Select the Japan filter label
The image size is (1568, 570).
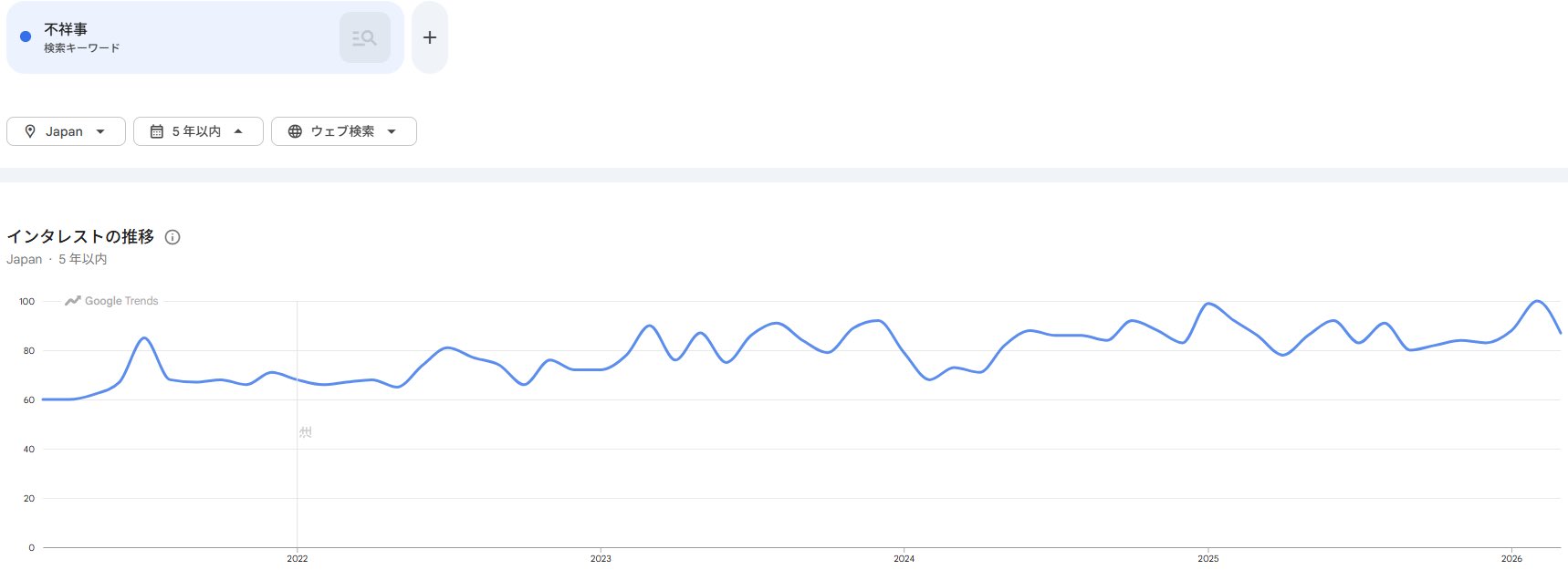(x=64, y=131)
